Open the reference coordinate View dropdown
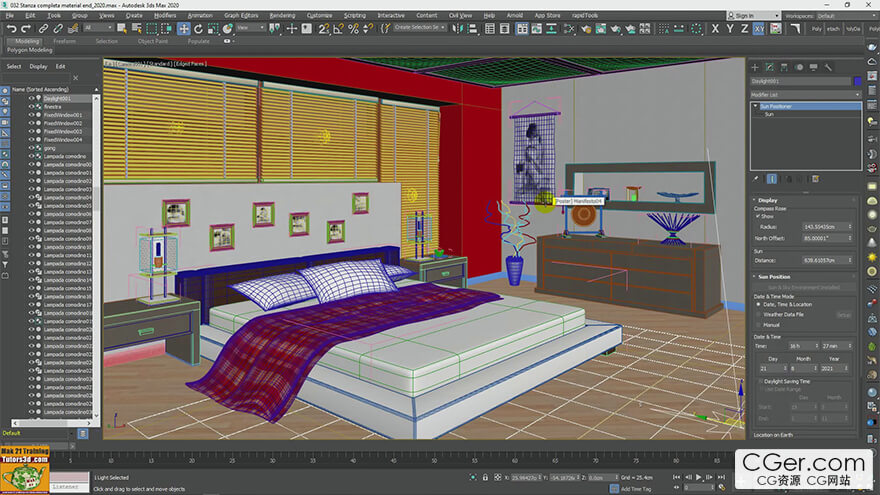This screenshot has height=495, width=880. coord(250,28)
